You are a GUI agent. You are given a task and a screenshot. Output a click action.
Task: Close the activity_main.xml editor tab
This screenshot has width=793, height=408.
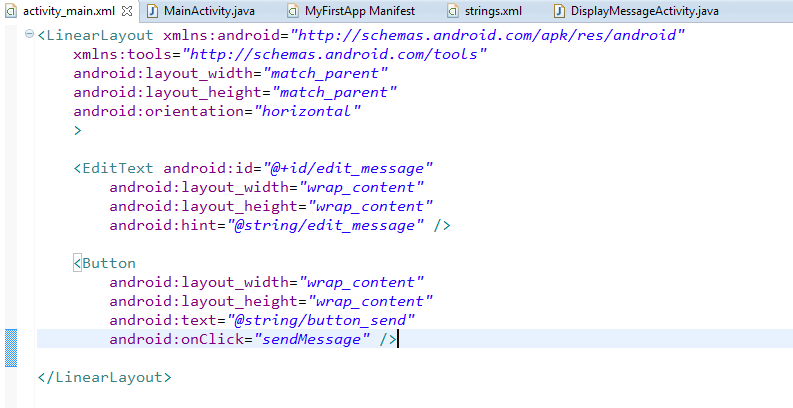point(127,11)
